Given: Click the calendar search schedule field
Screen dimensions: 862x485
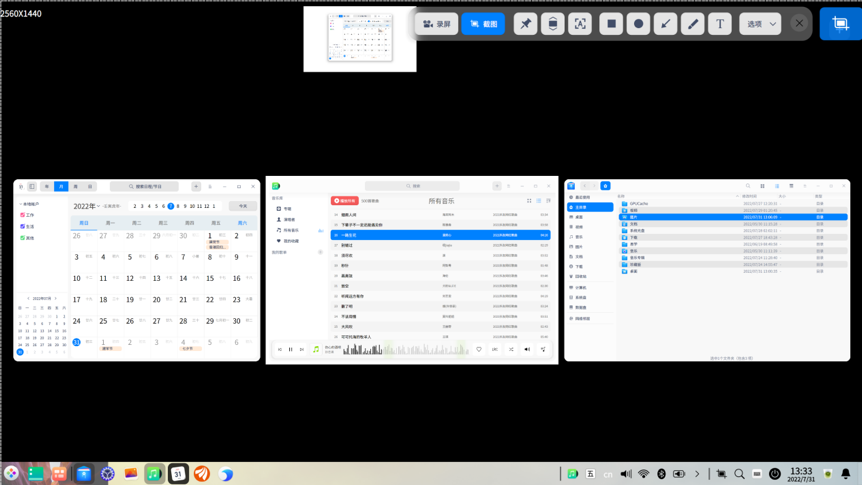Looking at the screenshot, I should point(144,186).
